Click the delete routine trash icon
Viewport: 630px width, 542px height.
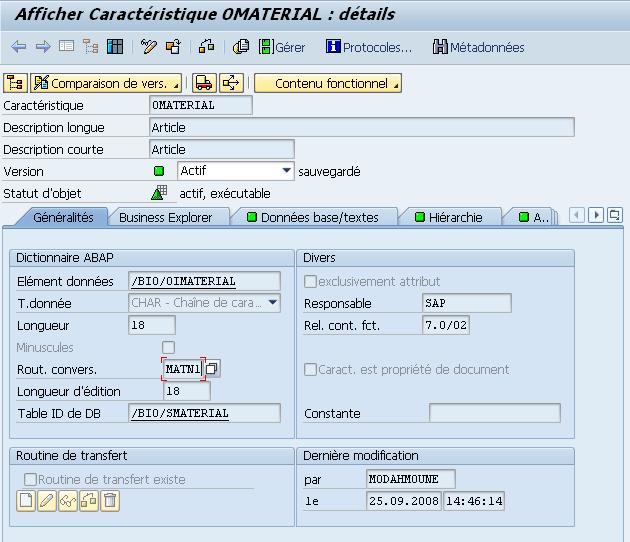point(110,501)
